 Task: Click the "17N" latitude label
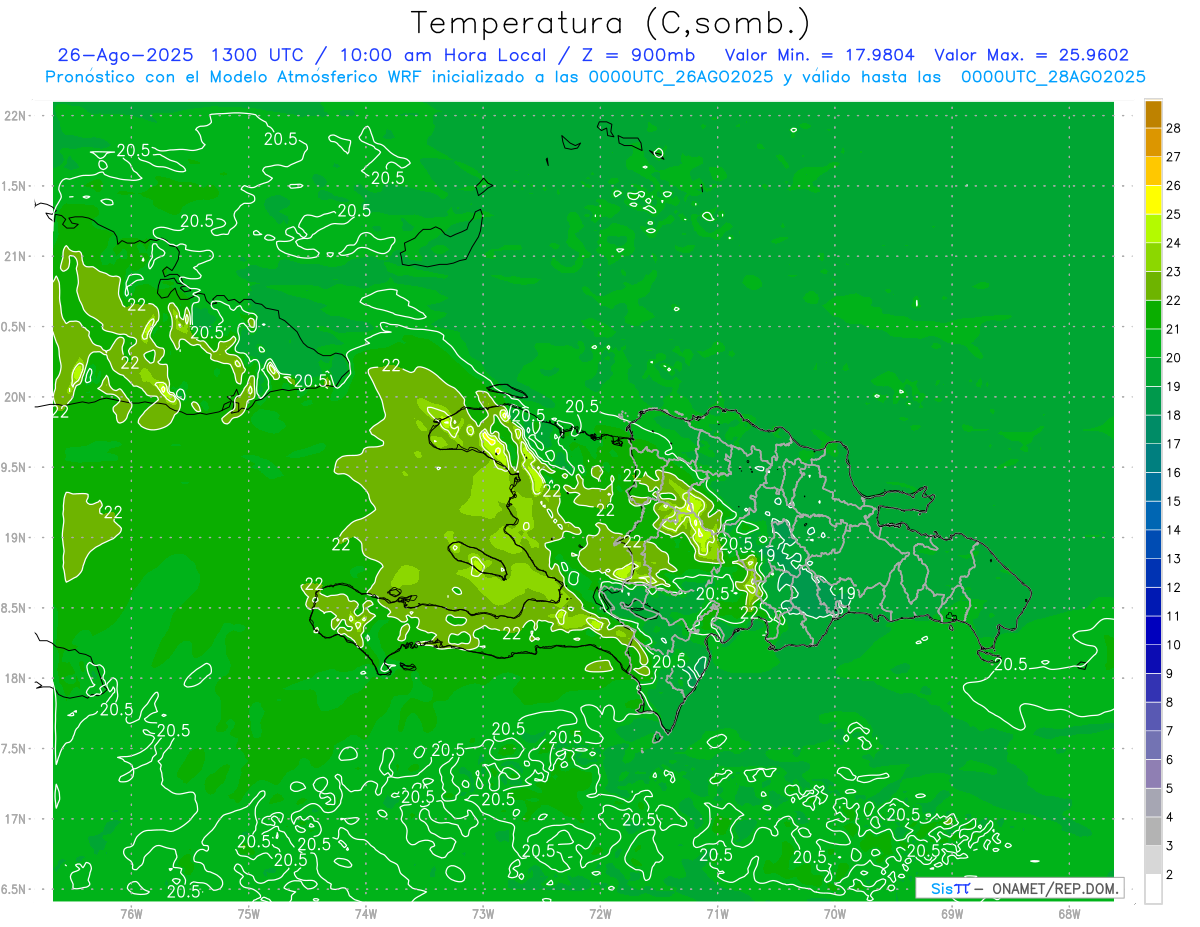point(15,819)
